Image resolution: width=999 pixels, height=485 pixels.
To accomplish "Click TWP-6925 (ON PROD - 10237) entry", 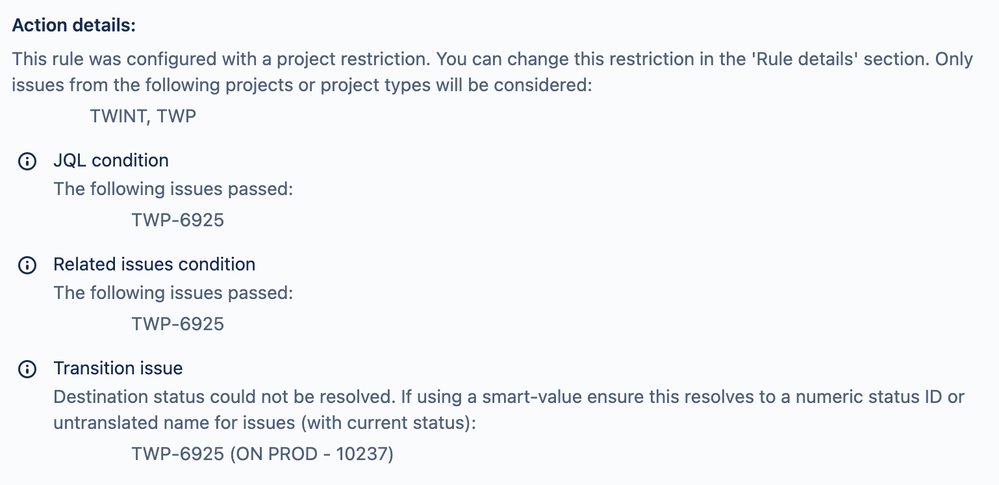I will pos(262,454).
